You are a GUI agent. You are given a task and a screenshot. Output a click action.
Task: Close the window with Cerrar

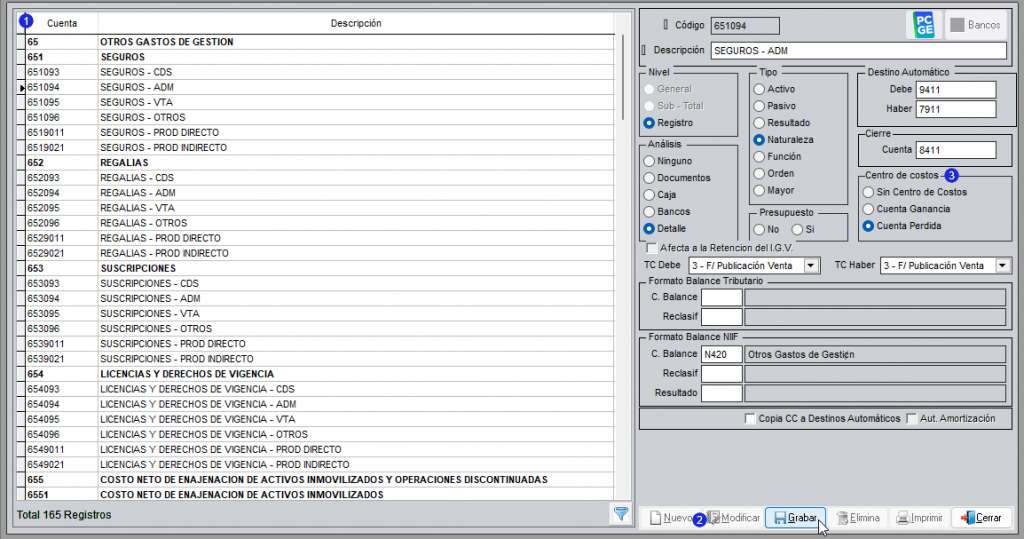click(x=981, y=518)
